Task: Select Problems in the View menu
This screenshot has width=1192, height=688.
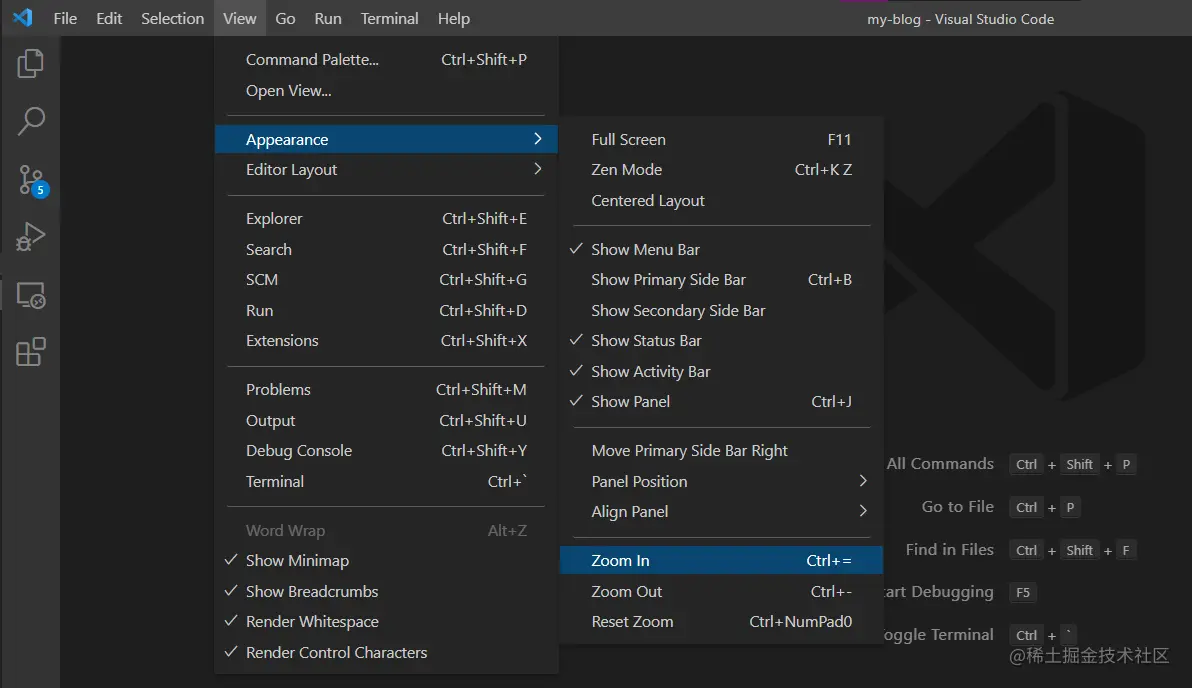Action: click(386, 389)
